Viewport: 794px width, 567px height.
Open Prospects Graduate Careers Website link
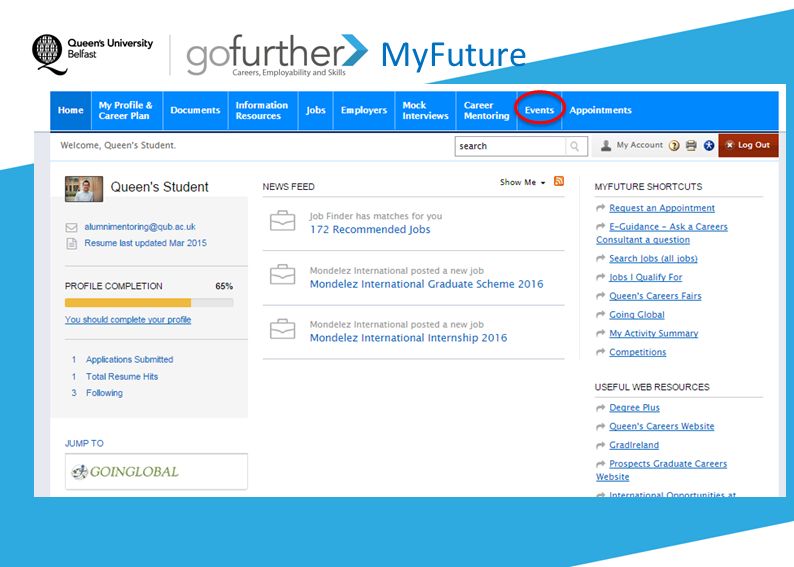click(662, 470)
